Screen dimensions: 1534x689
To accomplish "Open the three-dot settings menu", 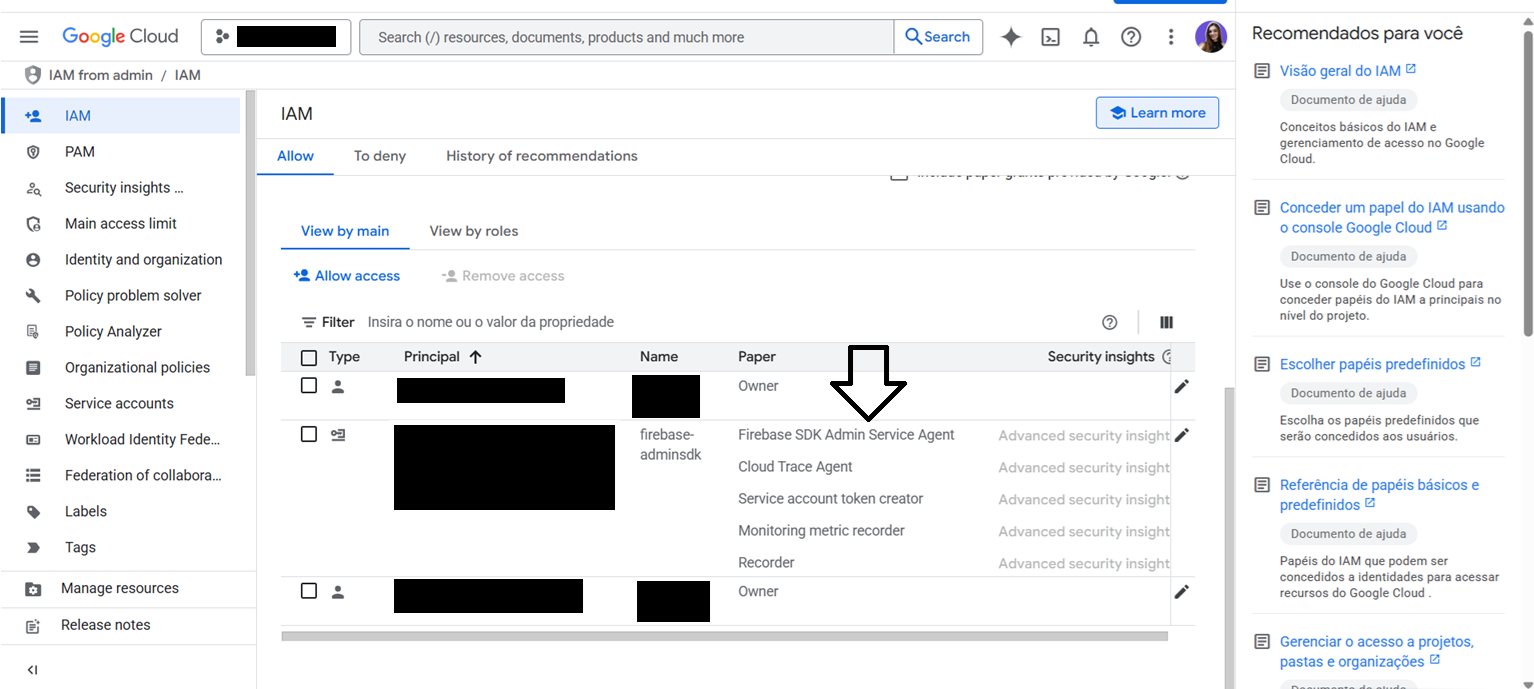I will [x=1171, y=37].
